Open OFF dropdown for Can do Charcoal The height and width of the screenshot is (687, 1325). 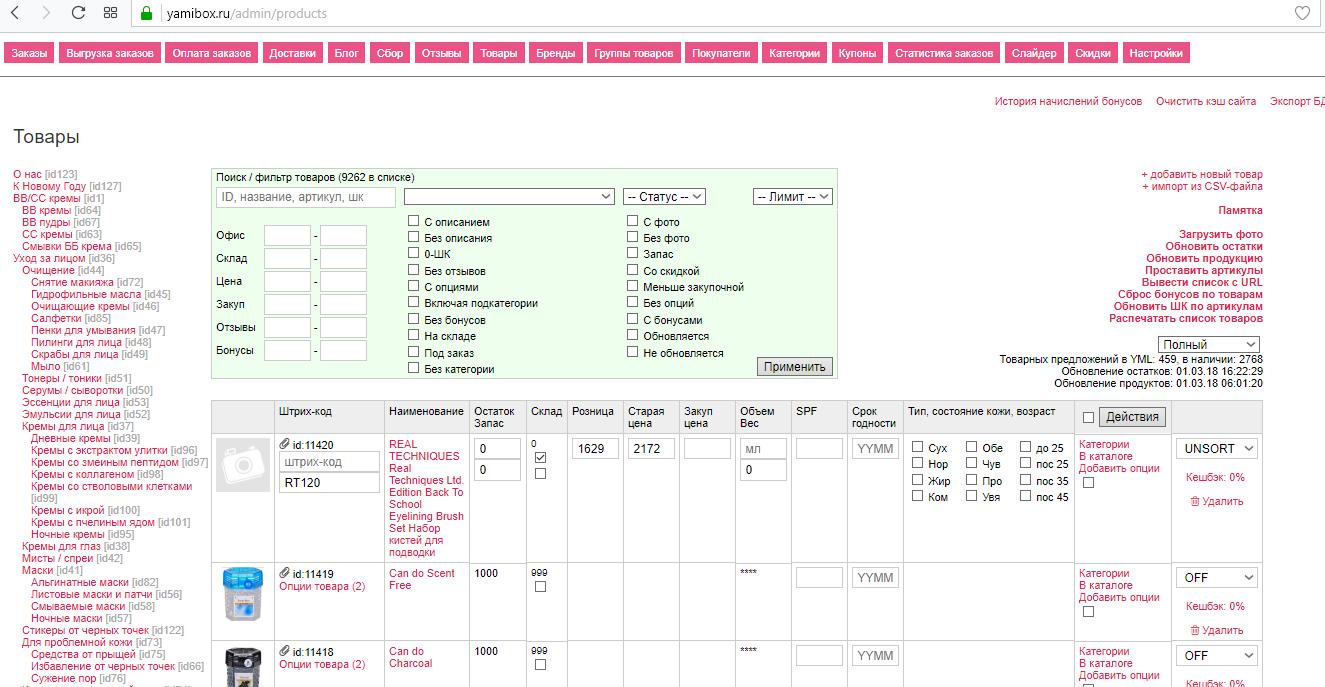point(1216,655)
